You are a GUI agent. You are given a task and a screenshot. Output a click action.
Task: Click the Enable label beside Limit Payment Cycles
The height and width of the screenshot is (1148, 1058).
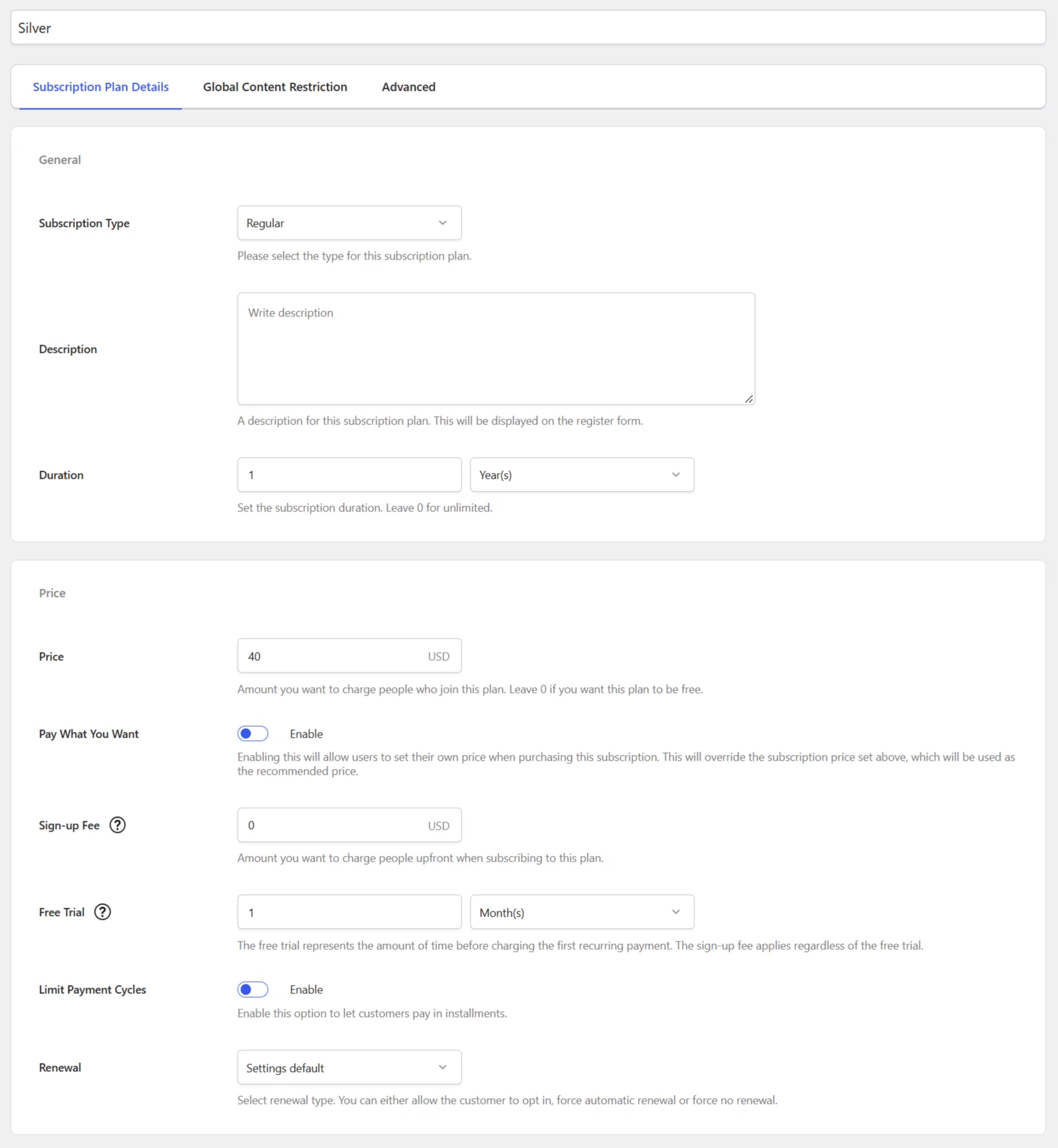point(306,989)
